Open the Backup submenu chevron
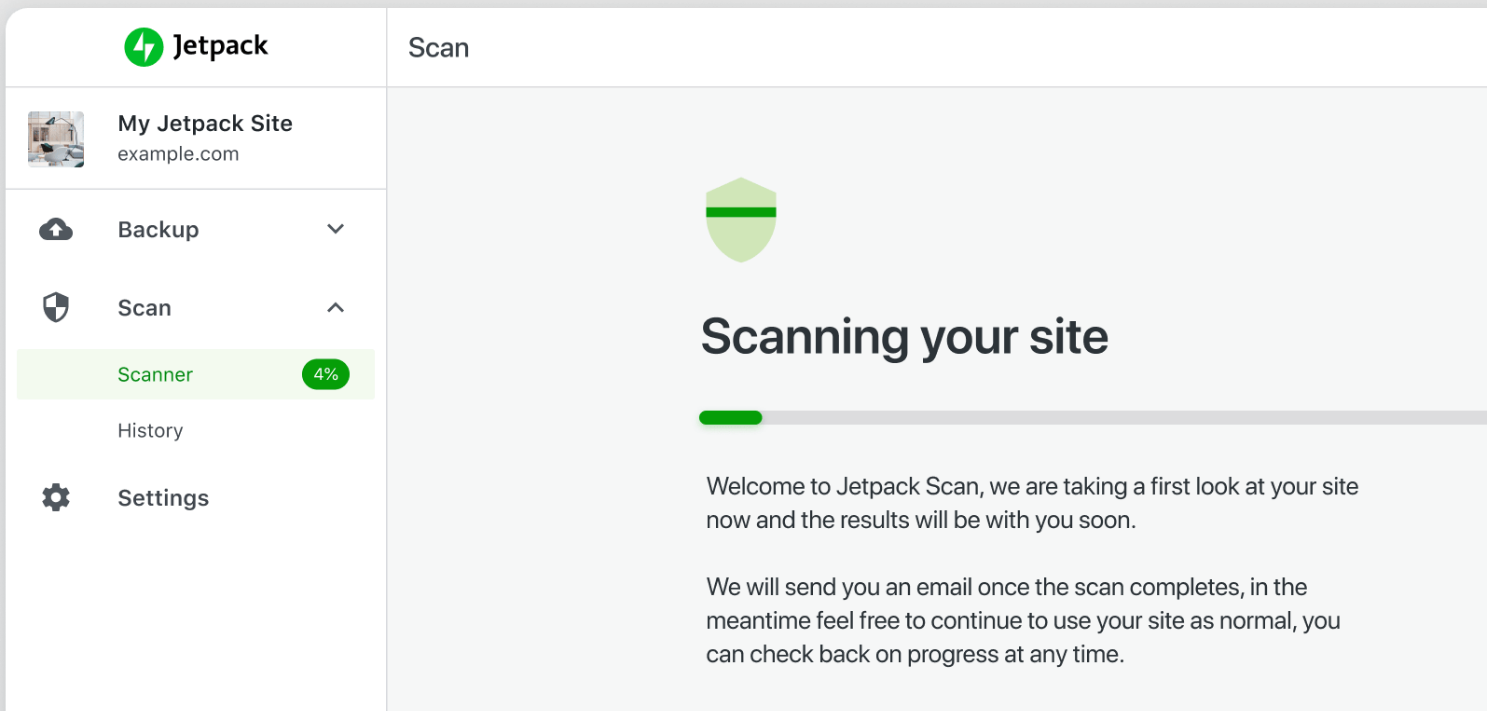 click(335, 229)
